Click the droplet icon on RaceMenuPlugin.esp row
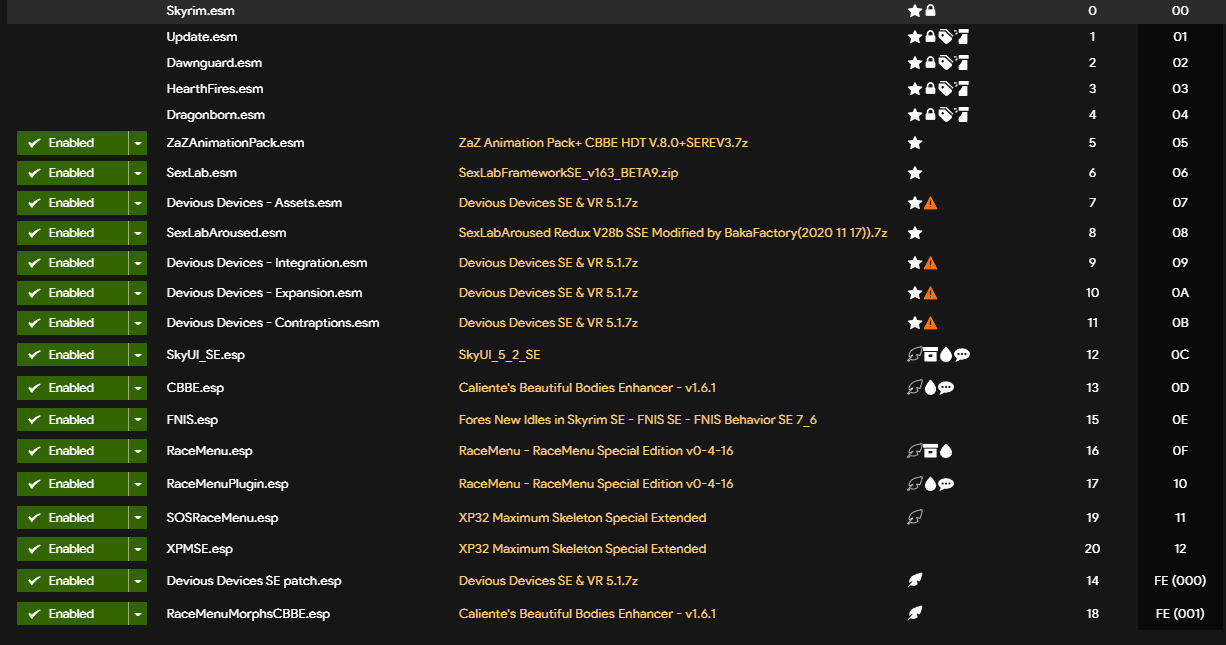Viewport: 1226px width, 645px height. 930,484
